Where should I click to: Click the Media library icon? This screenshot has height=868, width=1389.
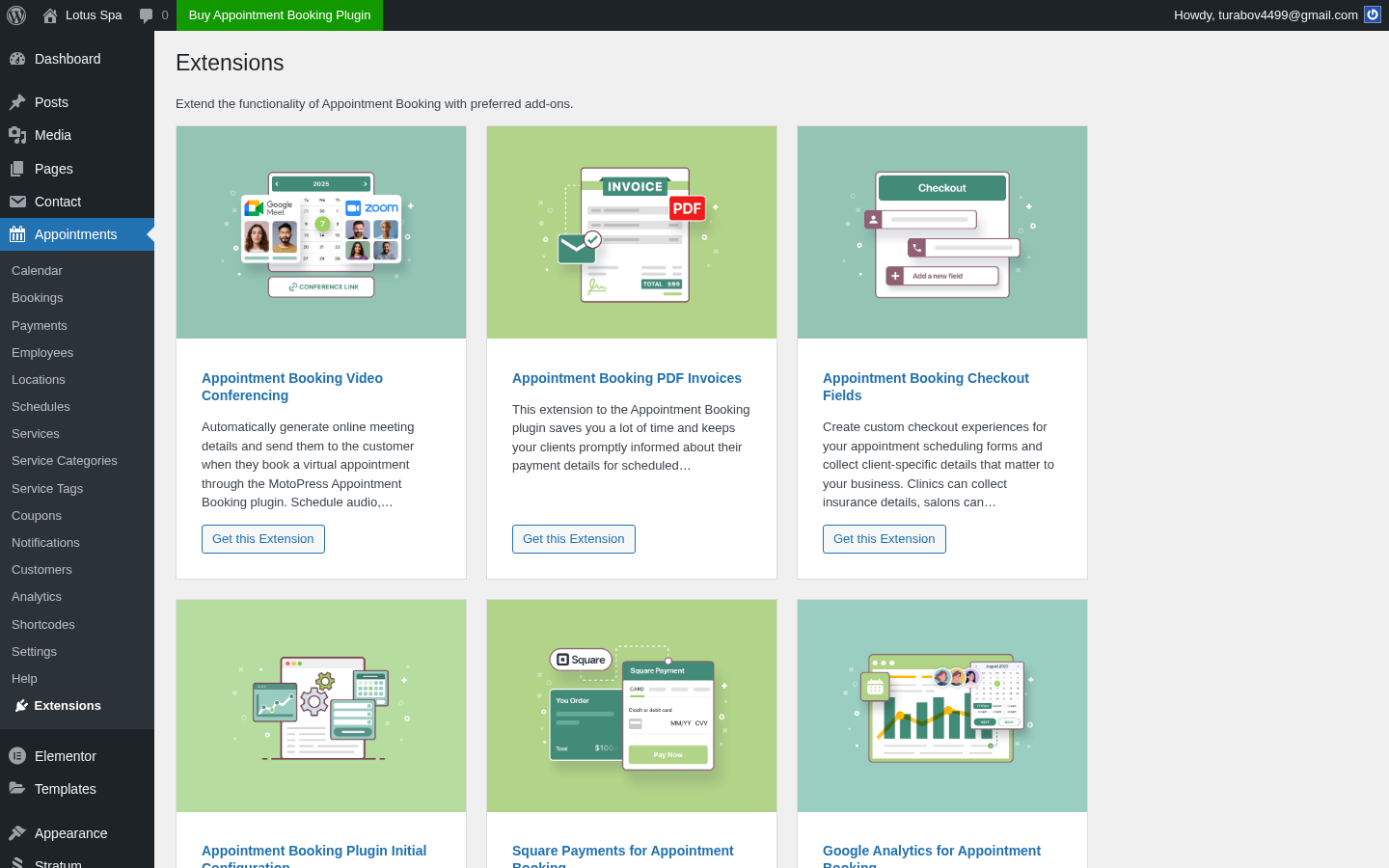pos(17,135)
